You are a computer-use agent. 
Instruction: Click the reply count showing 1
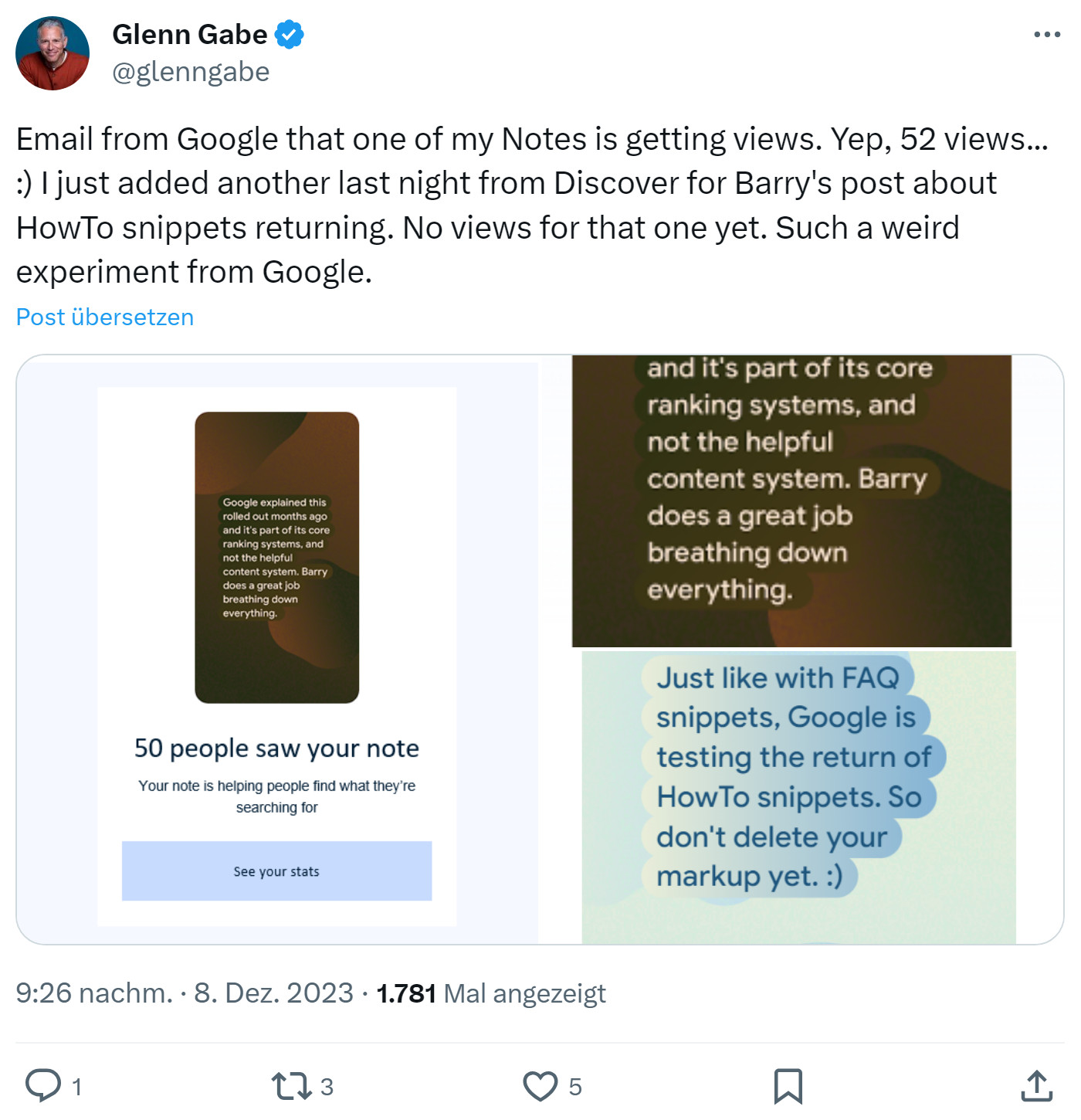tap(76, 1086)
